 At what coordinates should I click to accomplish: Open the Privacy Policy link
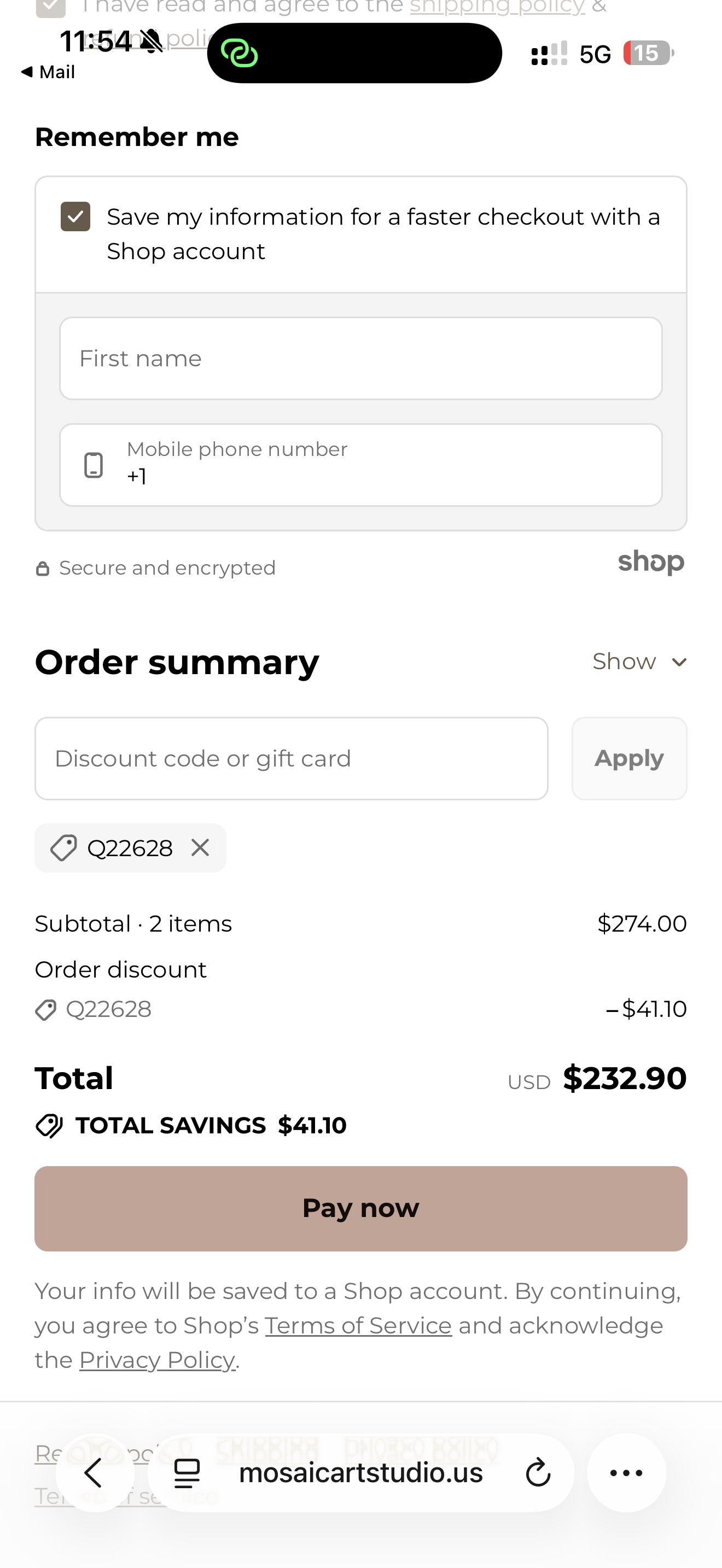(x=157, y=1360)
